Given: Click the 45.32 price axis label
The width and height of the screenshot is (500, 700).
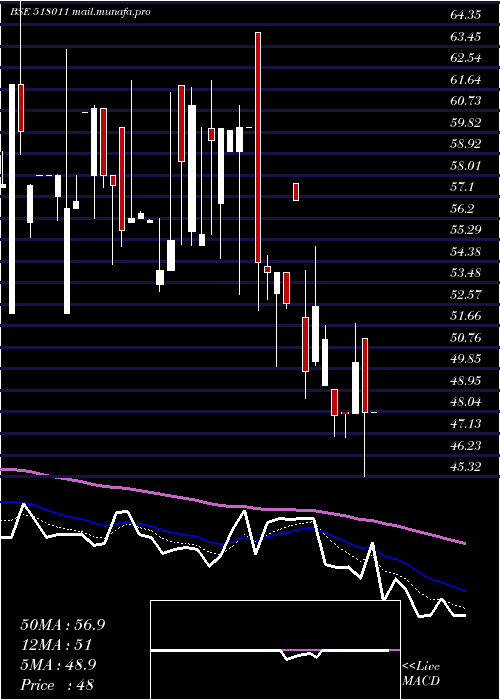Looking at the screenshot, I should (x=466, y=467).
